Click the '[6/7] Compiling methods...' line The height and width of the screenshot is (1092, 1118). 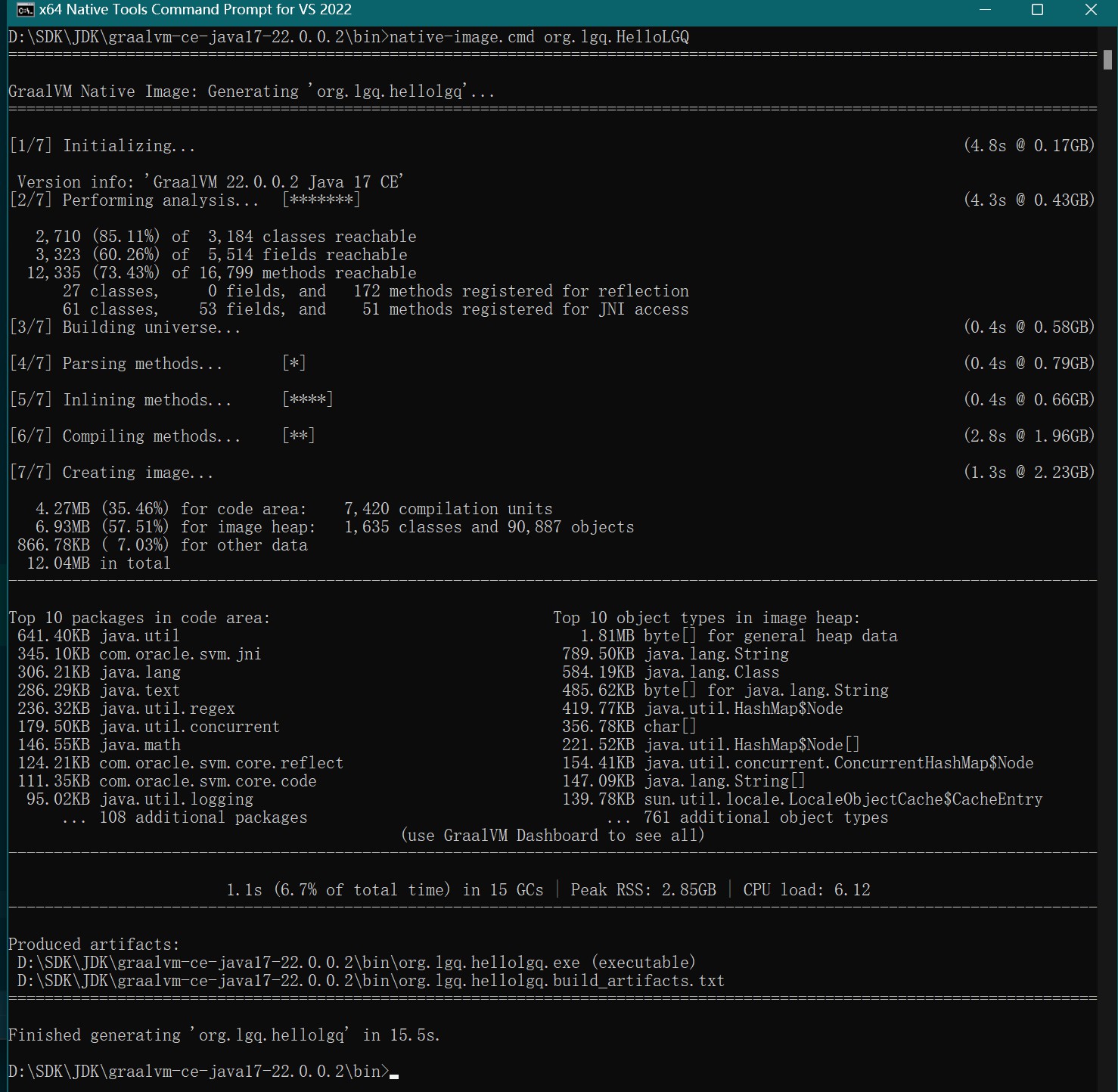point(162,436)
